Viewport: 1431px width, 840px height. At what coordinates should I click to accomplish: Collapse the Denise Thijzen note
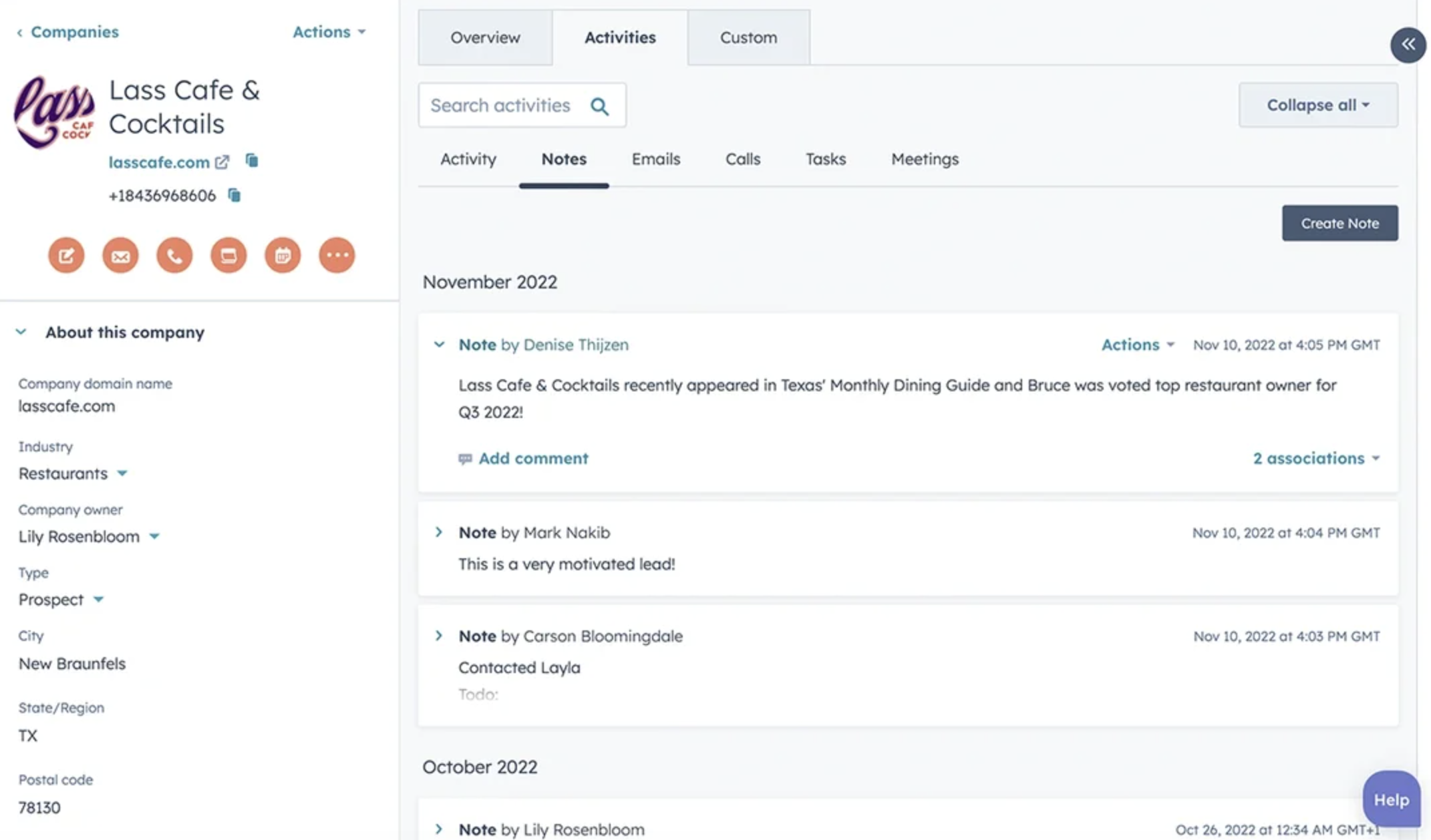click(x=439, y=345)
